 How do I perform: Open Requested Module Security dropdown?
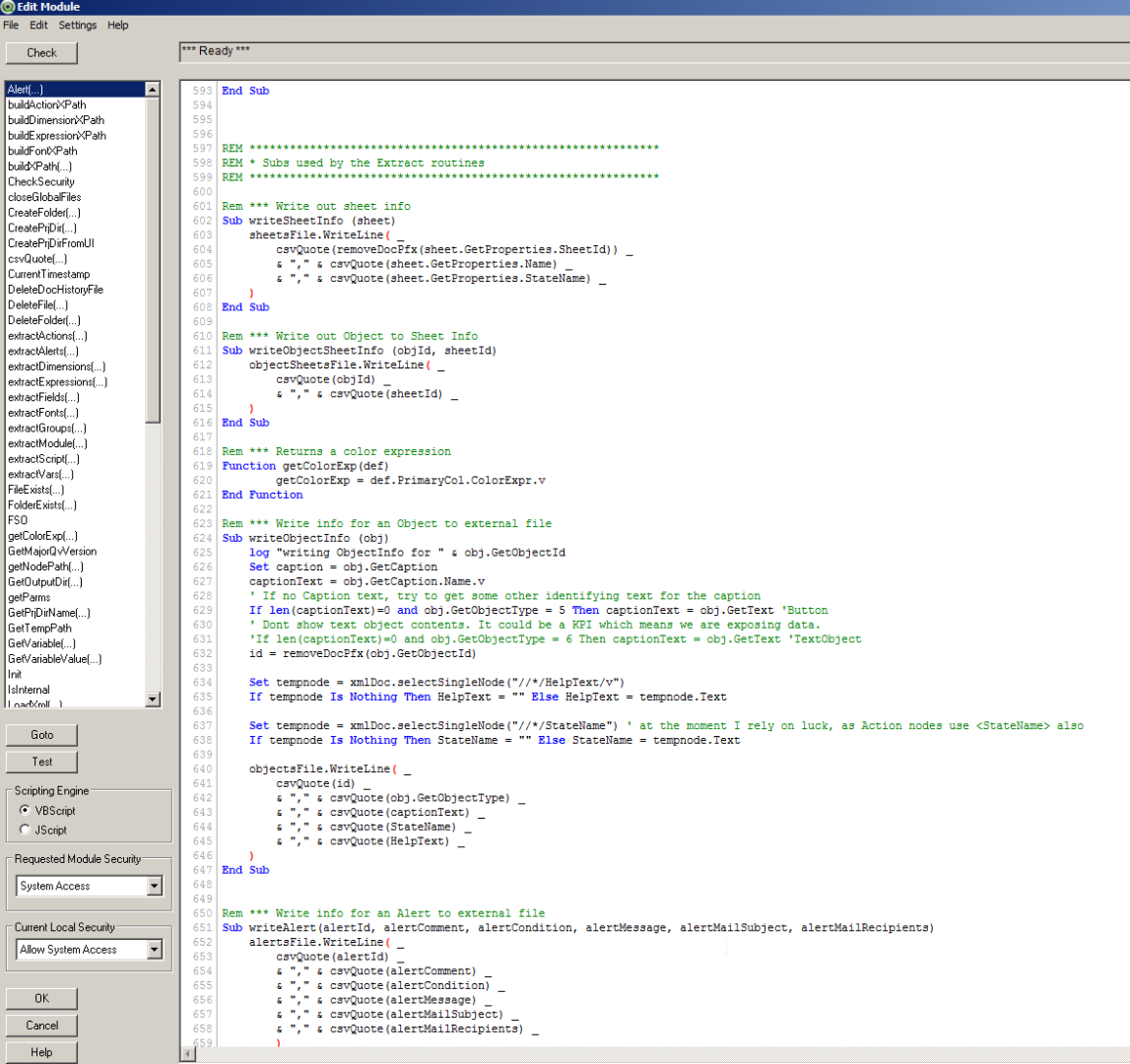(153, 886)
